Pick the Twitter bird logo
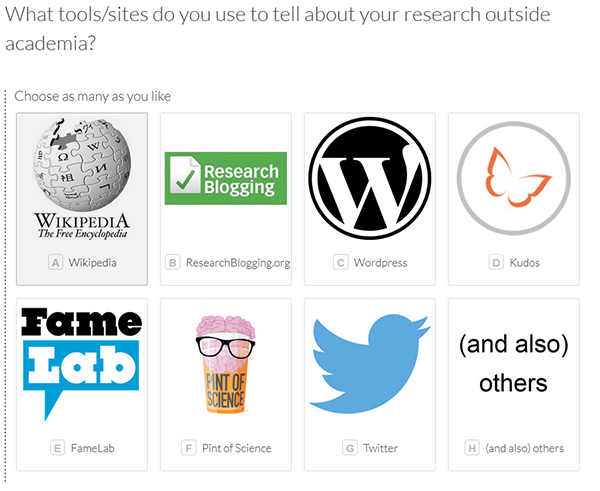Viewport: 600px width, 491px height. [x=370, y=364]
